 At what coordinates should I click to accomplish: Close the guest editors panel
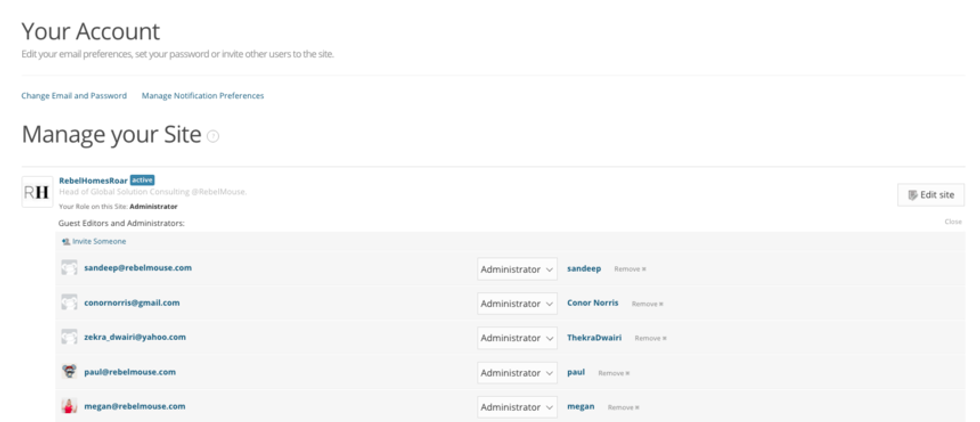(953, 222)
